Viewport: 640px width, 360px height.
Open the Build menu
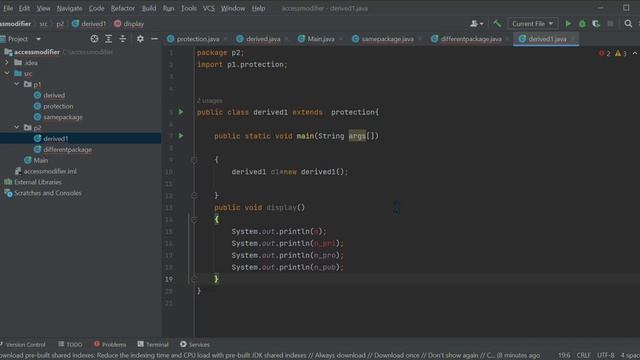pyautogui.click(x=149, y=8)
